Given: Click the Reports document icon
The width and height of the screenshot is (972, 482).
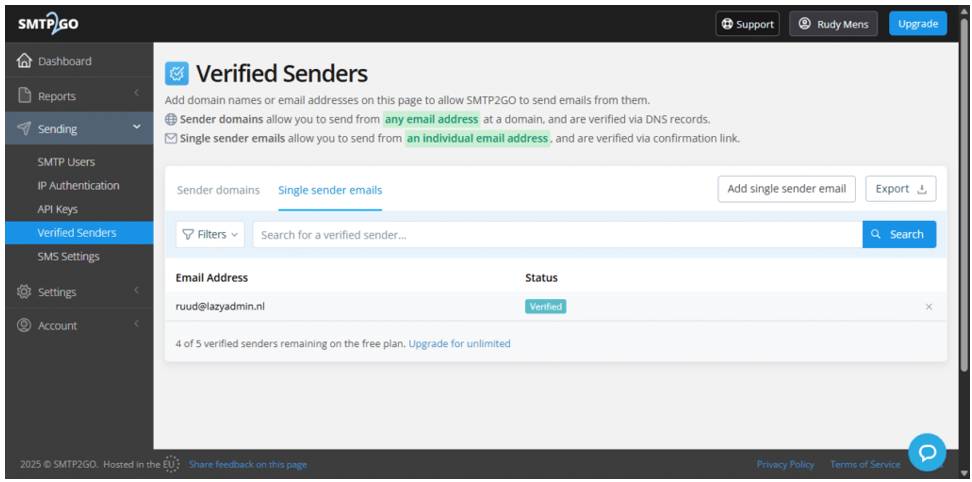Looking at the screenshot, I should coord(24,95).
